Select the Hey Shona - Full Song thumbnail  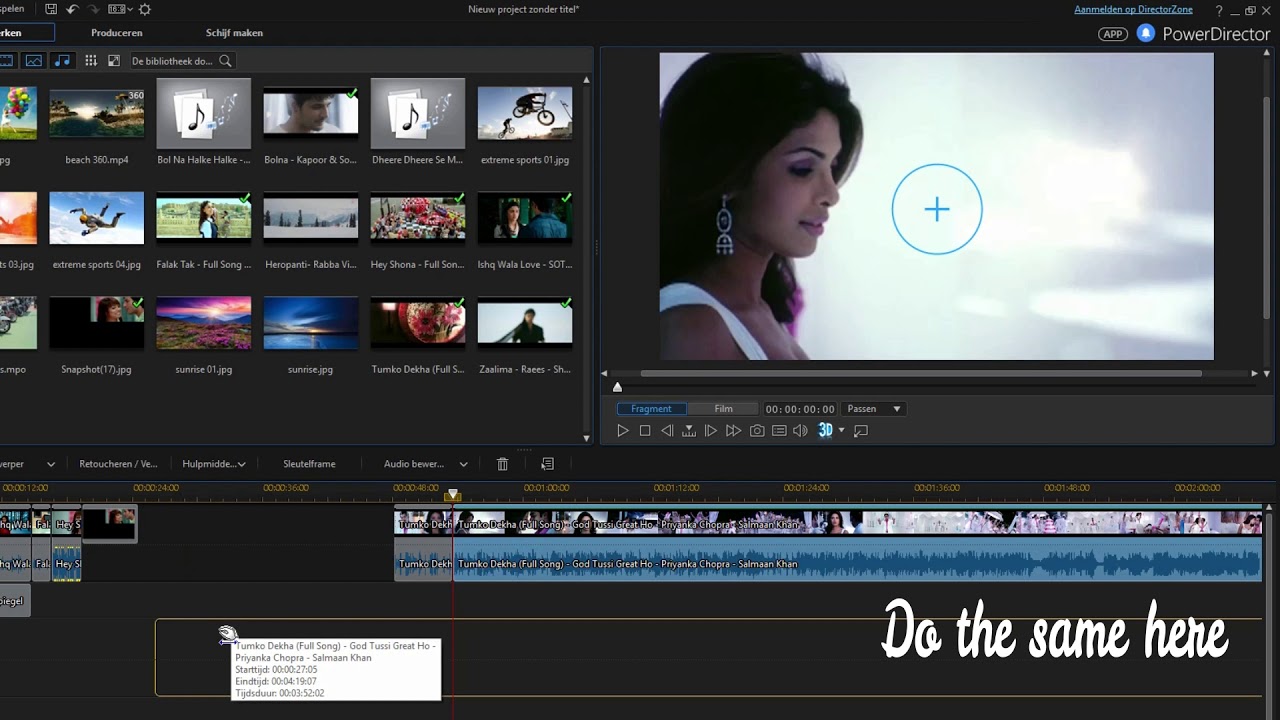click(418, 218)
